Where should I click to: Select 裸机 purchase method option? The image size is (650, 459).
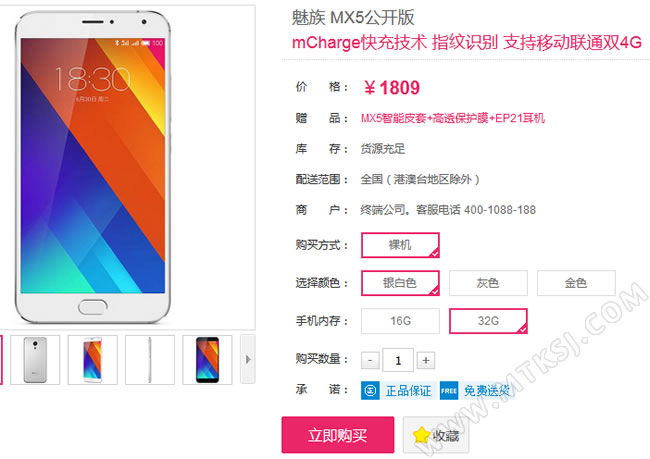click(x=400, y=245)
